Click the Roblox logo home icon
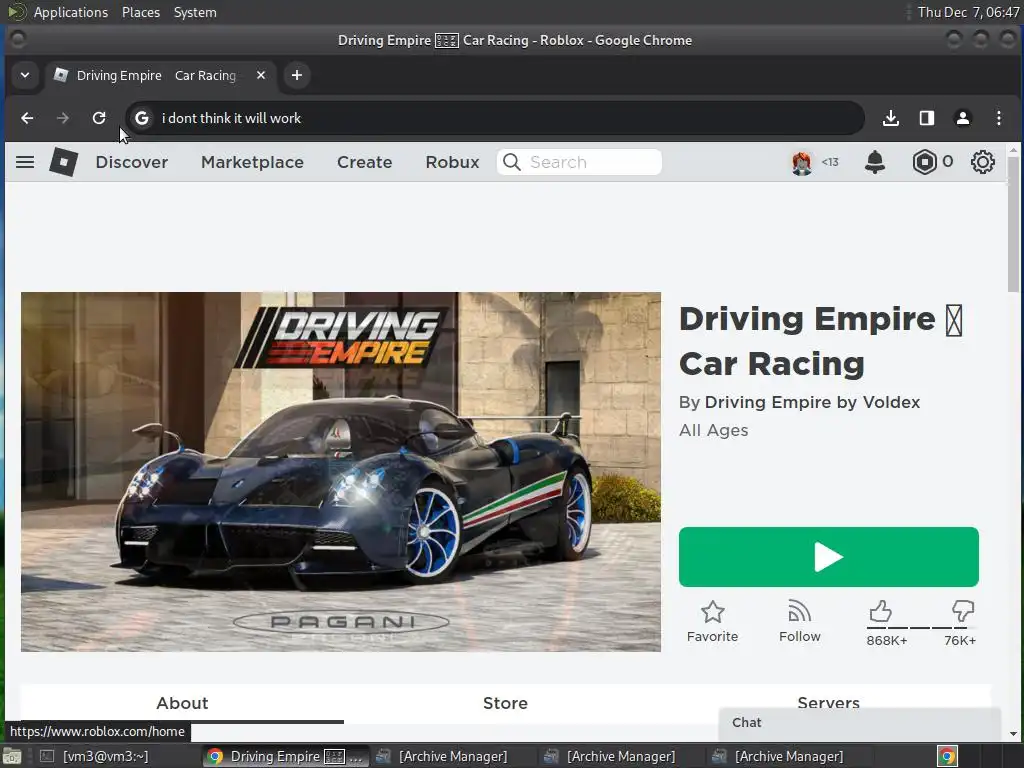 point(63,162)
